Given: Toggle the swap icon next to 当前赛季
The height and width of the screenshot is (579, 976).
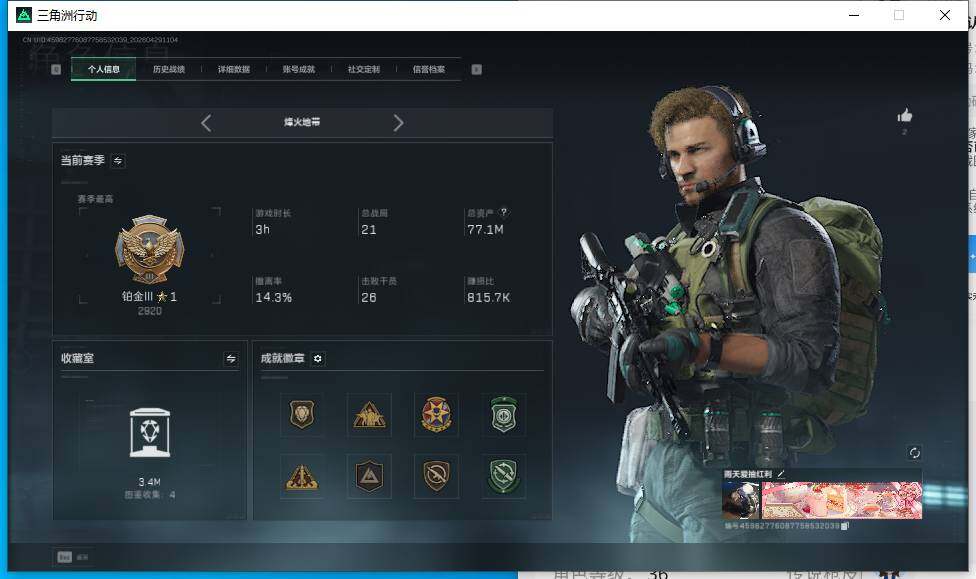Looking at the screenshot, I should click(118, 161).
